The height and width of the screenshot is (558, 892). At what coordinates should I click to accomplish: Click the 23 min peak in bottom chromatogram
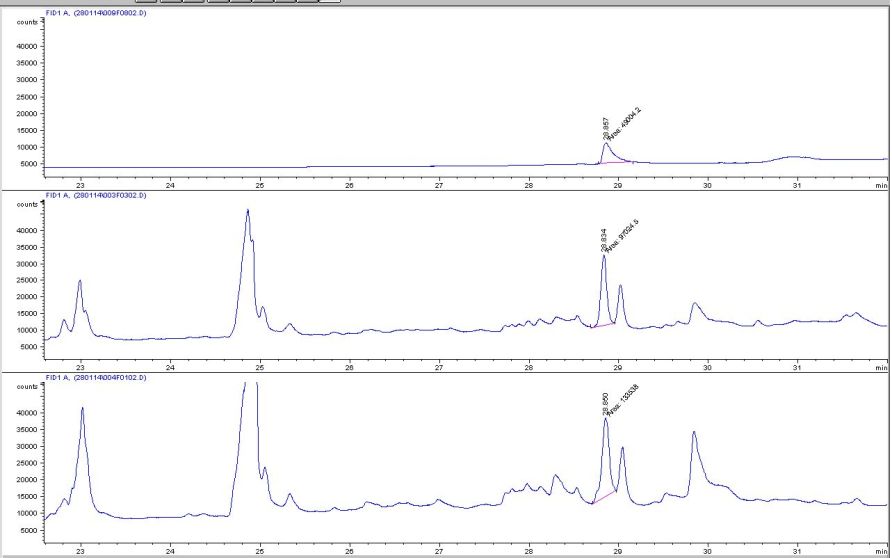pos(83,409)
